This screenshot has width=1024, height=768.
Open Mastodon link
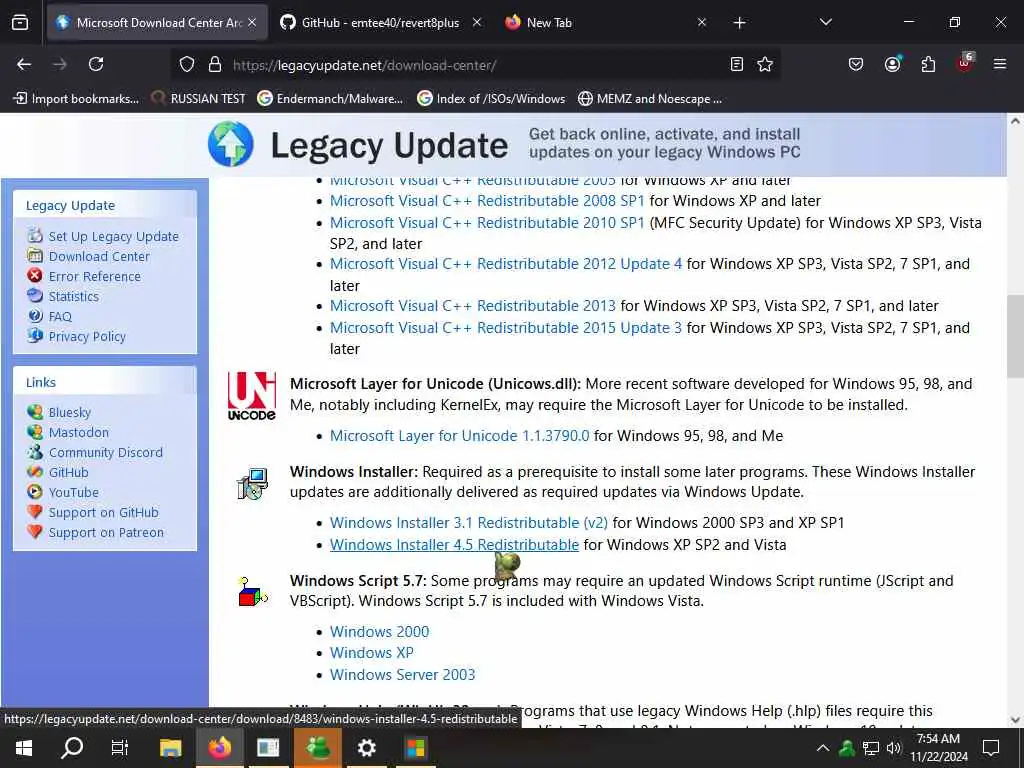tap(78, 432)
